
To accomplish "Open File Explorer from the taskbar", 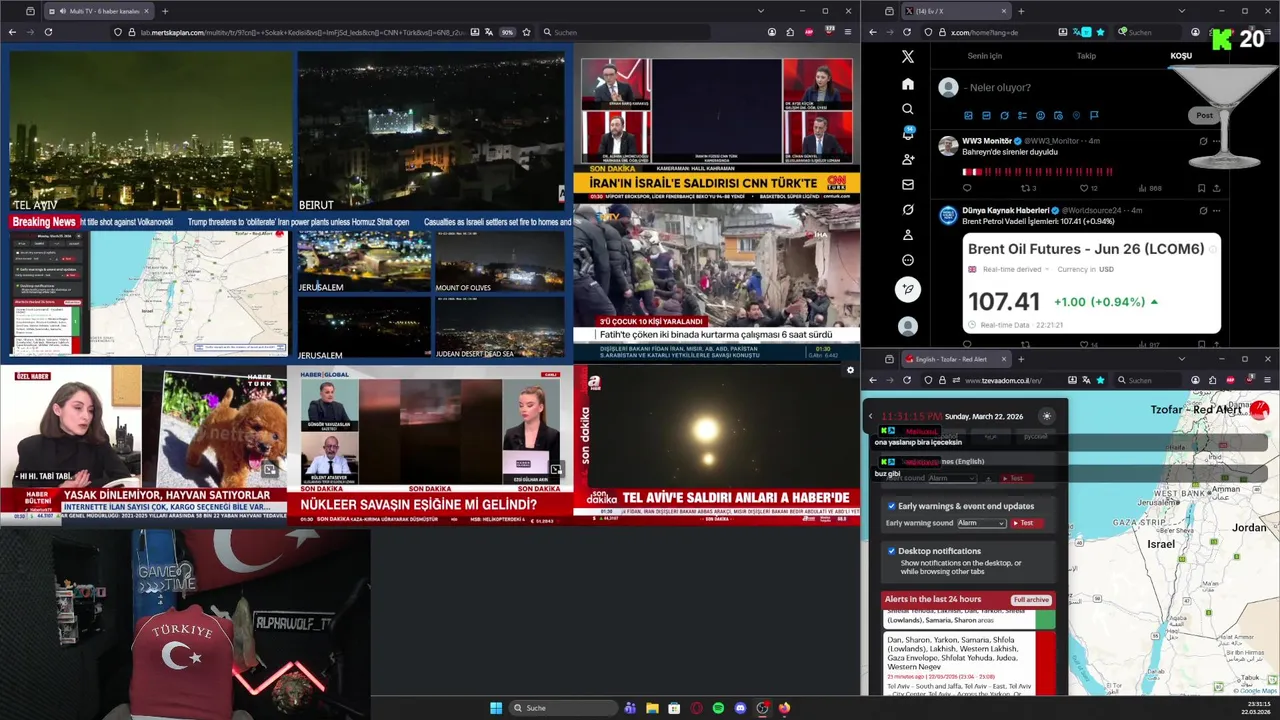I will [652, 708].
